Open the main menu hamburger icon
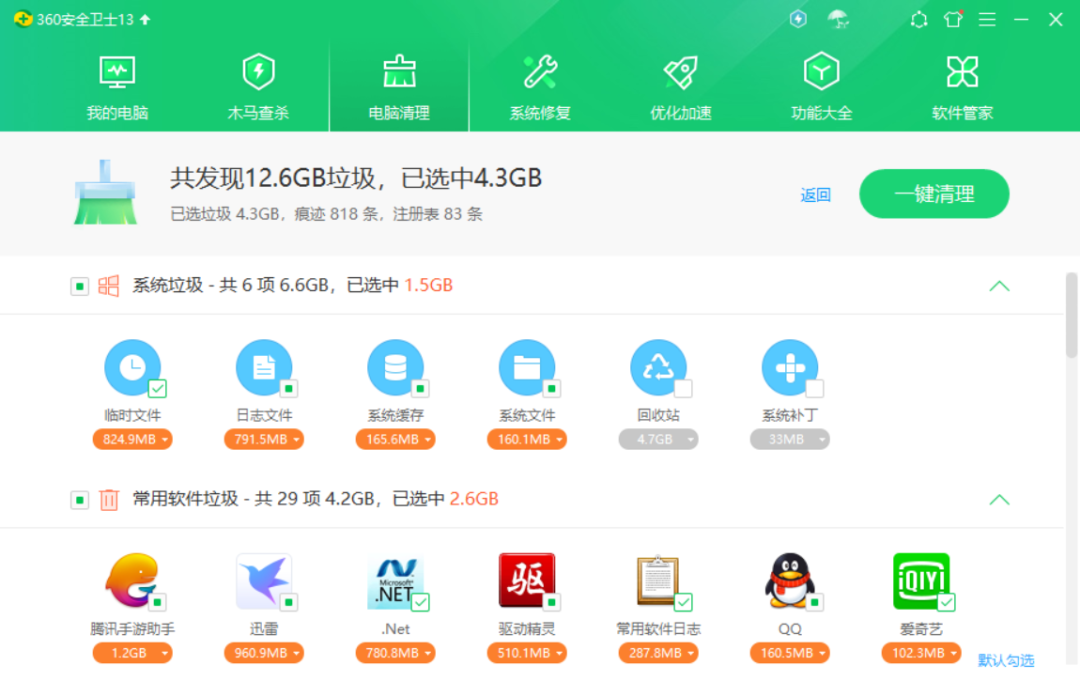The image size is (1080, 681). 987,19
